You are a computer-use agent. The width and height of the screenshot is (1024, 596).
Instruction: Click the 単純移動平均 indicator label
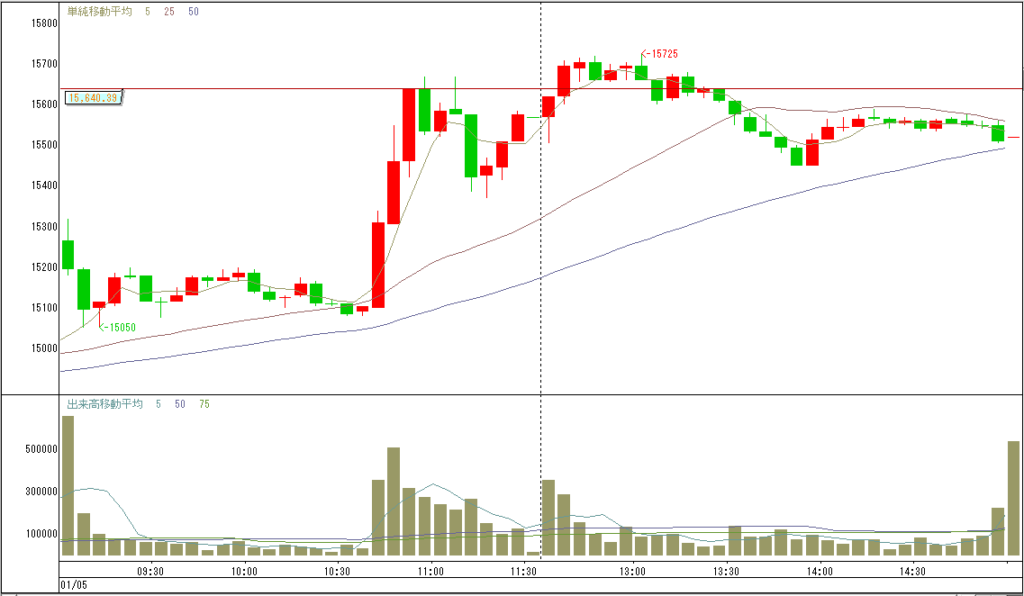point(99,11)
